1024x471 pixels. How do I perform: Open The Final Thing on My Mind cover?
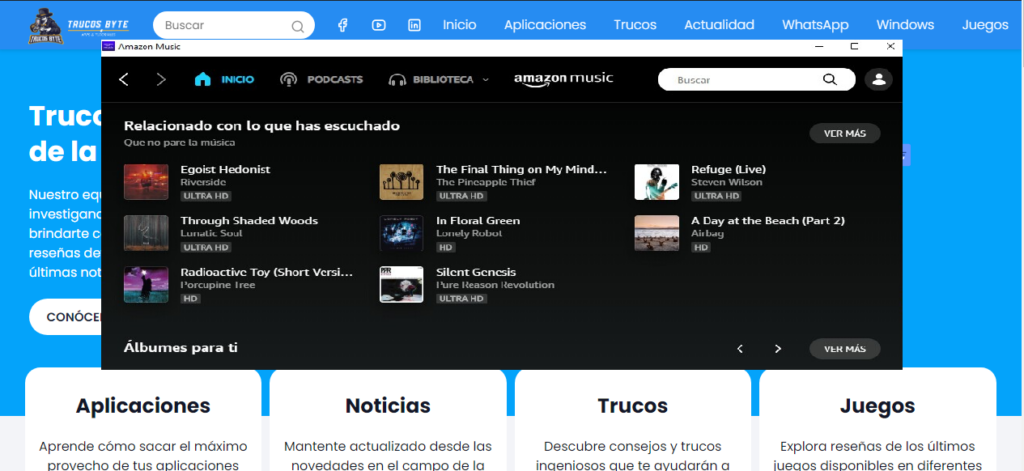[402, 182]
